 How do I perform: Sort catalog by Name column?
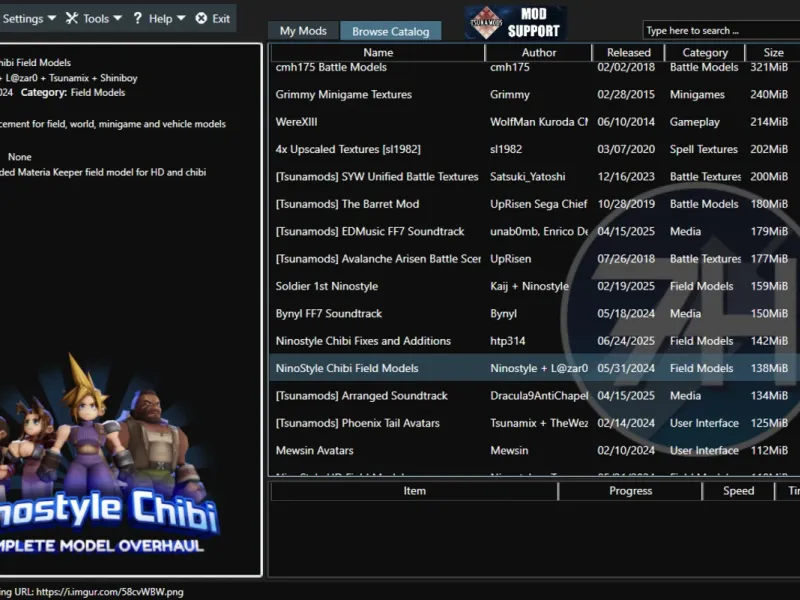click(x=378, y=53)
